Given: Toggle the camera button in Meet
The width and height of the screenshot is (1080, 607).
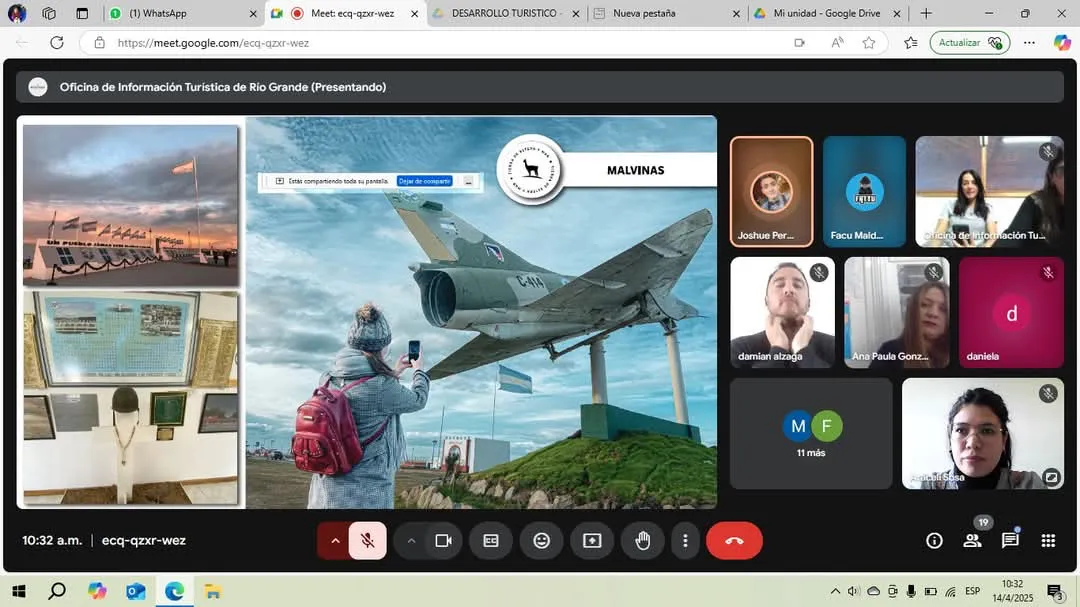Looking at the screenshot, I should pos(444,541).
